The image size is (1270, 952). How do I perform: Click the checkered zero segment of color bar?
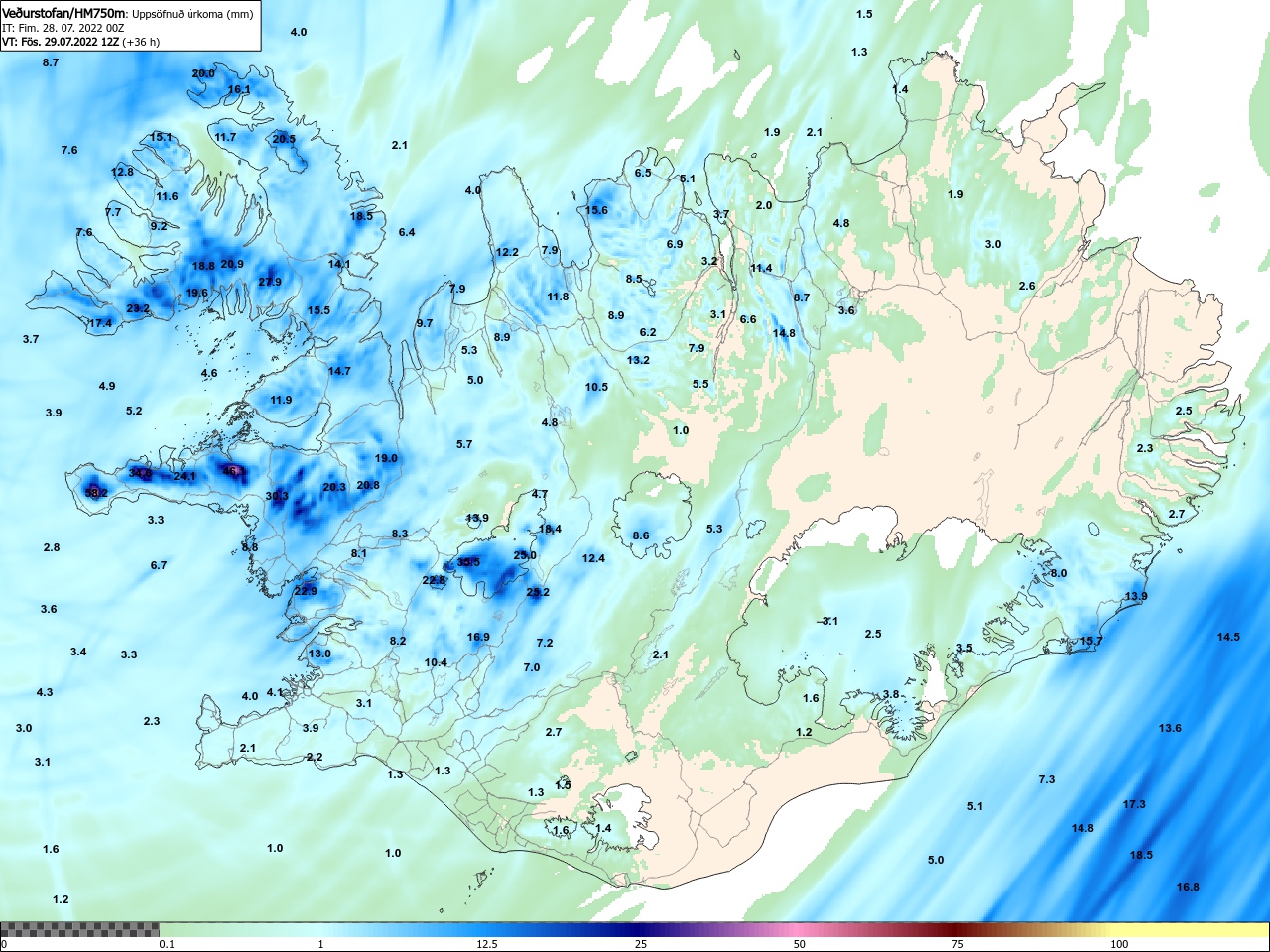79,929
